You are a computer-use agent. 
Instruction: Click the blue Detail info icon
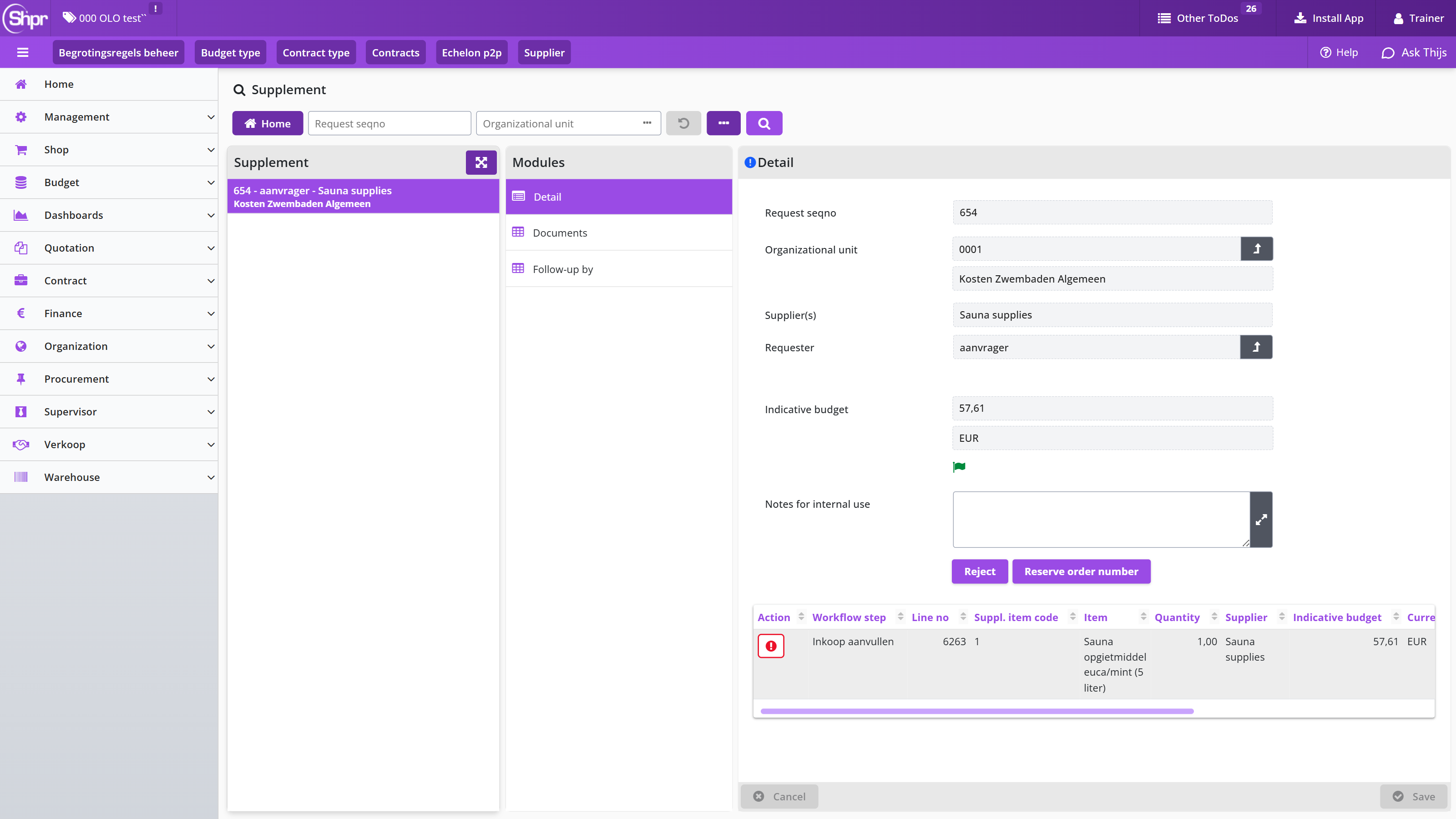(750, 163)
